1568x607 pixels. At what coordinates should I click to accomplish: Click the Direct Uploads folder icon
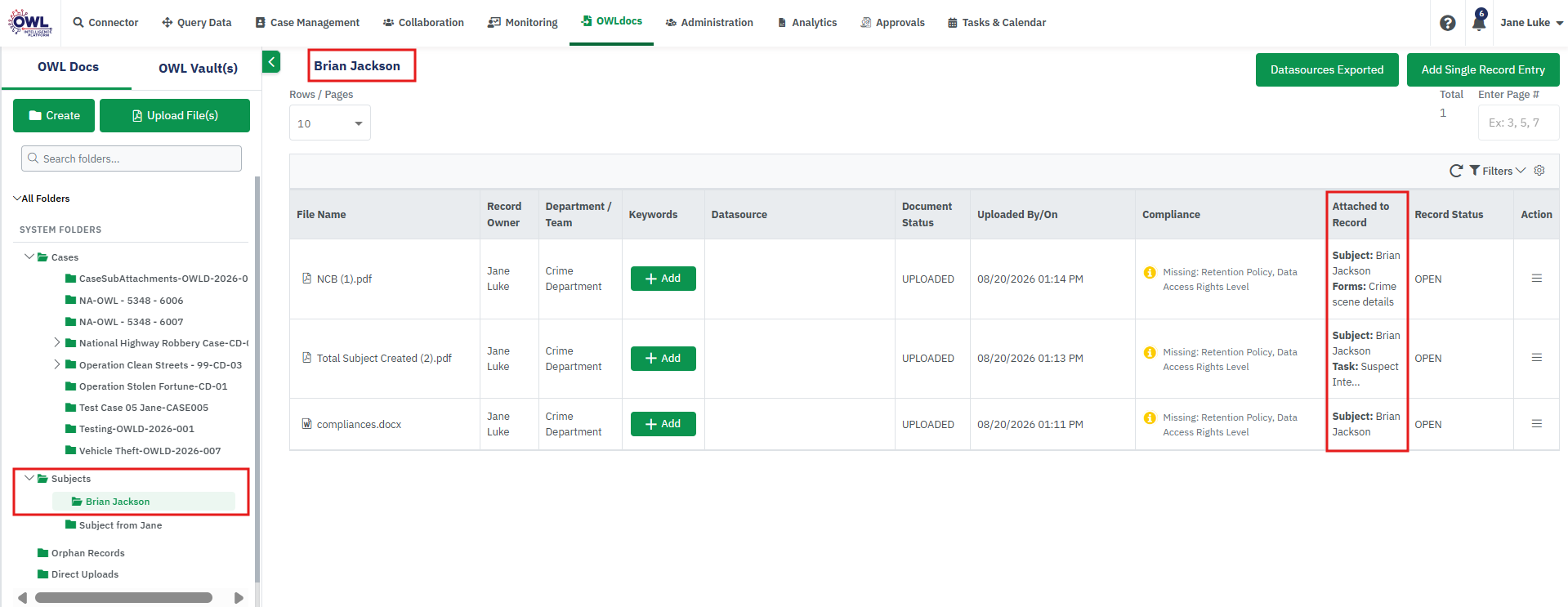(x=43, y=574)
